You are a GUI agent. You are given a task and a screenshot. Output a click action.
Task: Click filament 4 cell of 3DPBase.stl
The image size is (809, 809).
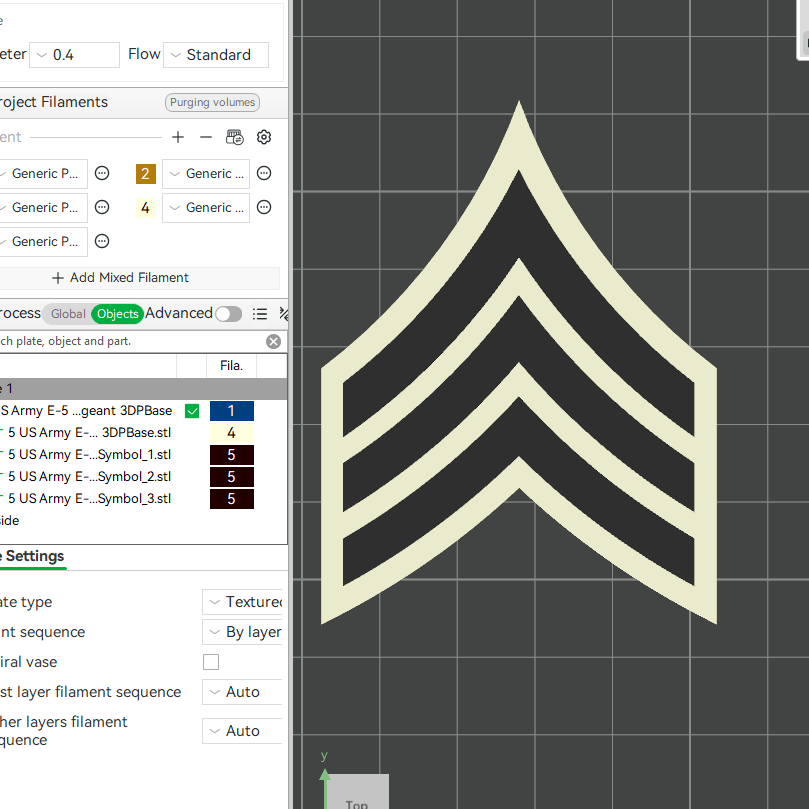(x=232, y=433)
